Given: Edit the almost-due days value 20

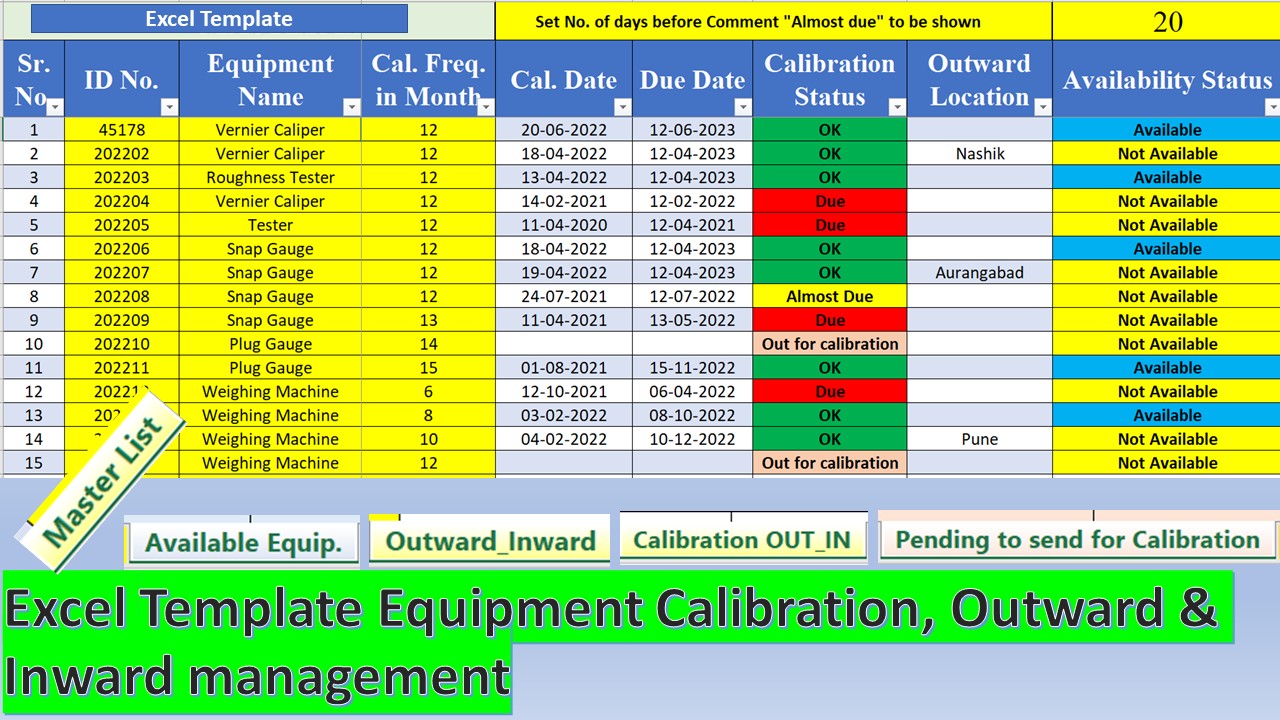Looking at the screenshot, I should click(x=1166, y=21).
